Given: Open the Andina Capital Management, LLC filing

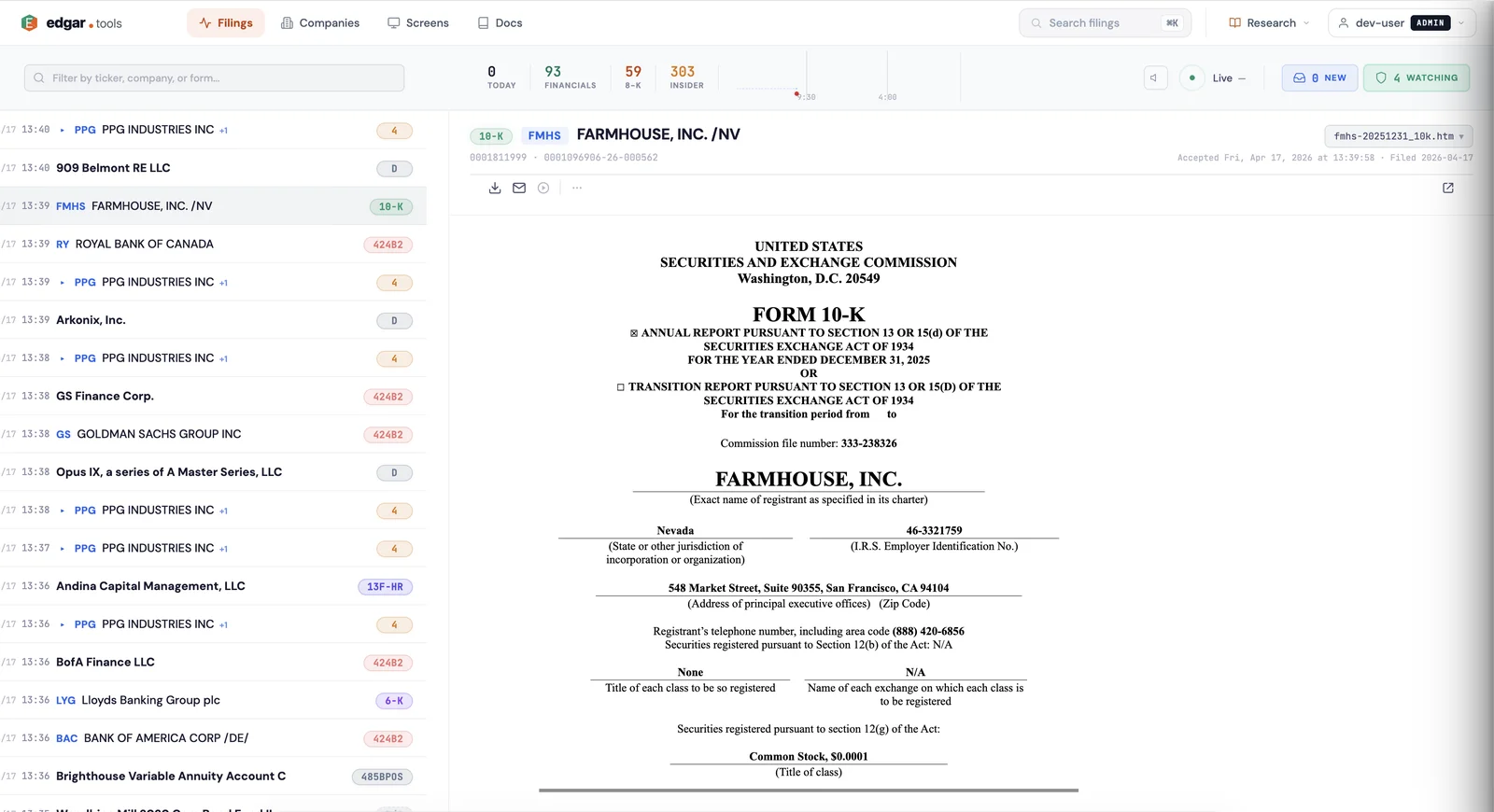Looking at the screenshot, I should click(x=213, y=586).
